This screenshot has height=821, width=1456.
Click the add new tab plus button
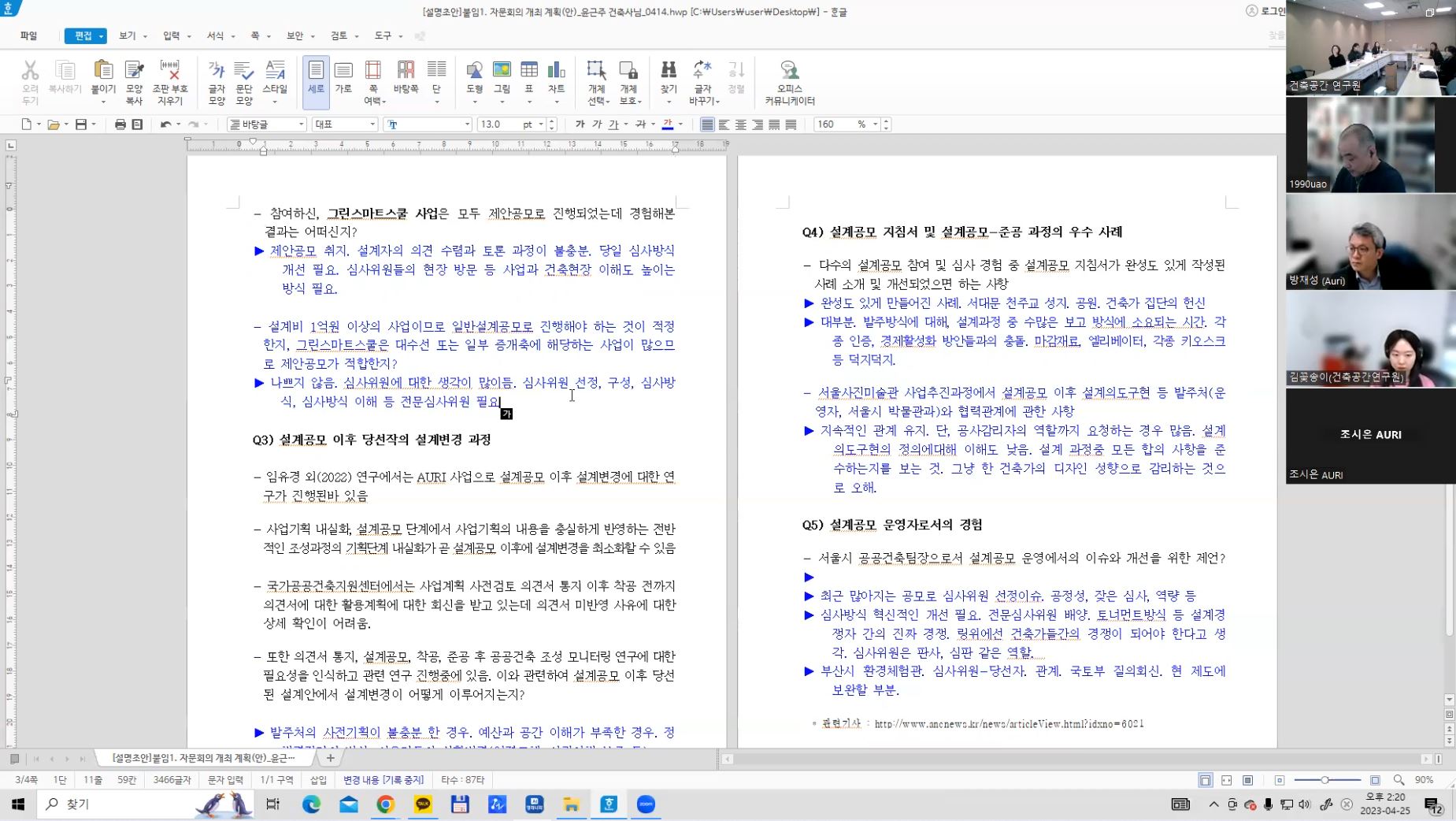[331, 758]
